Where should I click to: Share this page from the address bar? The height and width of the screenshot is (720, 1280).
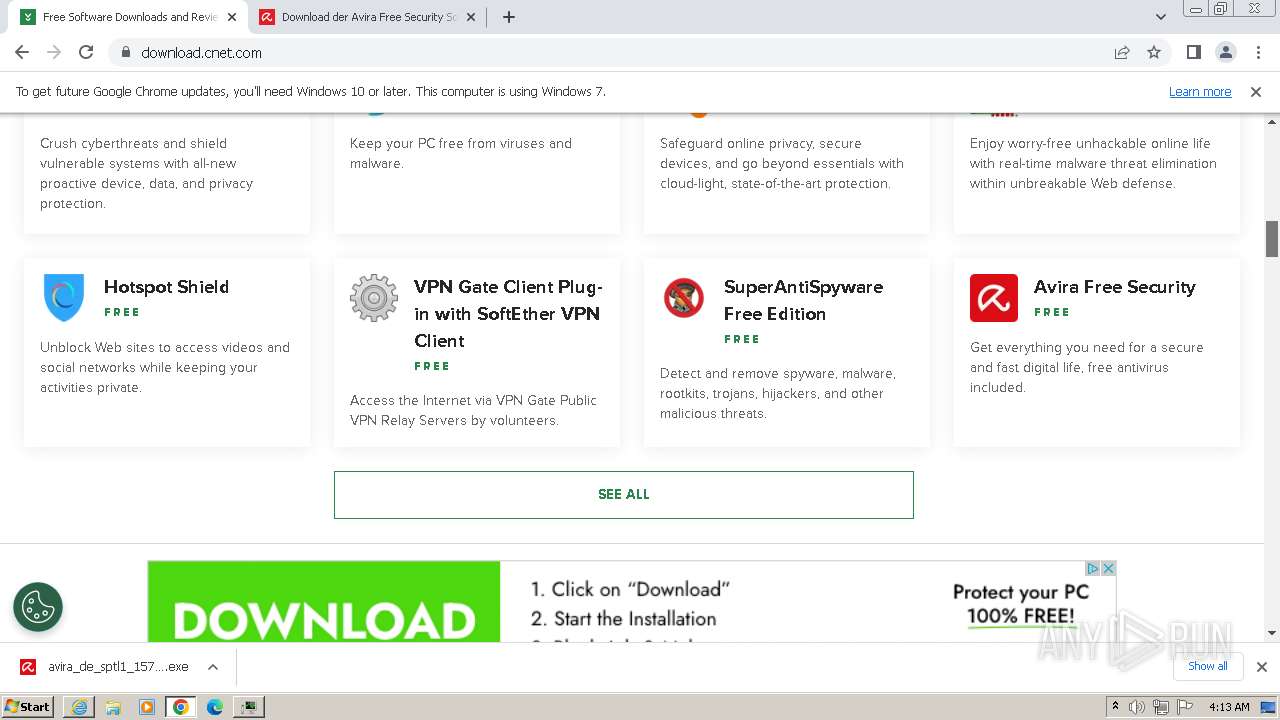point(1122,52)
